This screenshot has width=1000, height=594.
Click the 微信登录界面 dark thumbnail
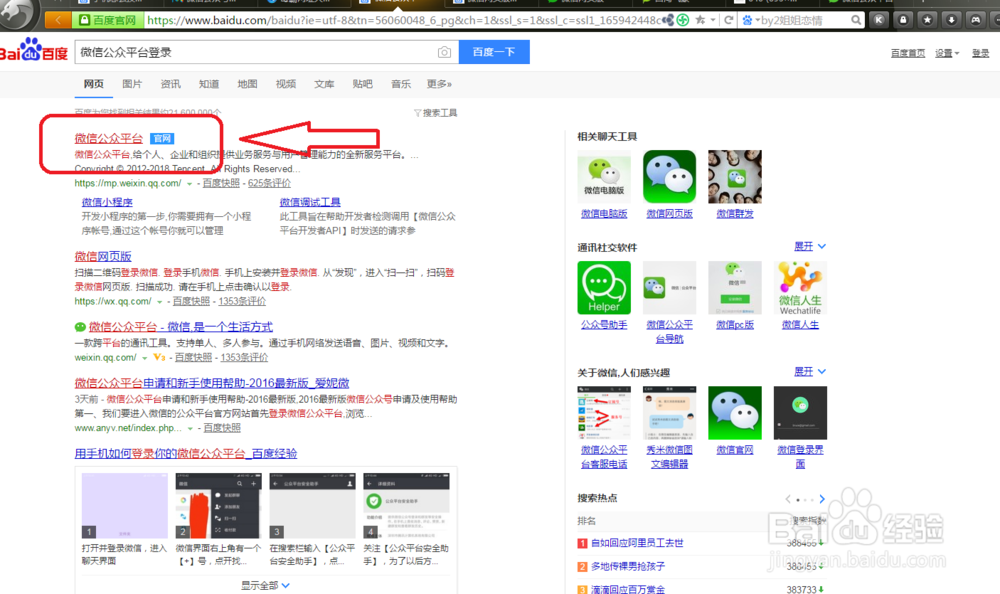click(x=800, y=413)
